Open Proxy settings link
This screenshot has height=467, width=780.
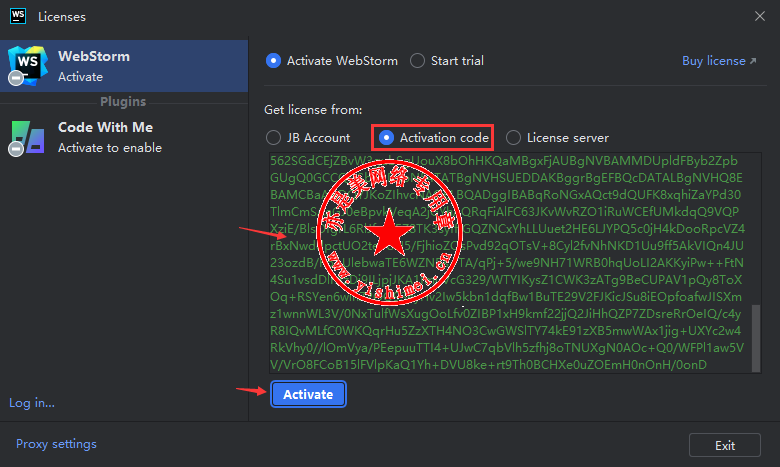coord(56,444)
